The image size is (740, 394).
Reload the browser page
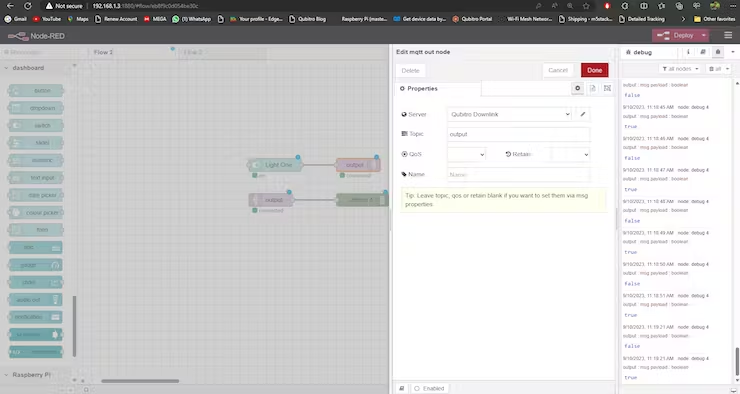click(x=27, y=6)
